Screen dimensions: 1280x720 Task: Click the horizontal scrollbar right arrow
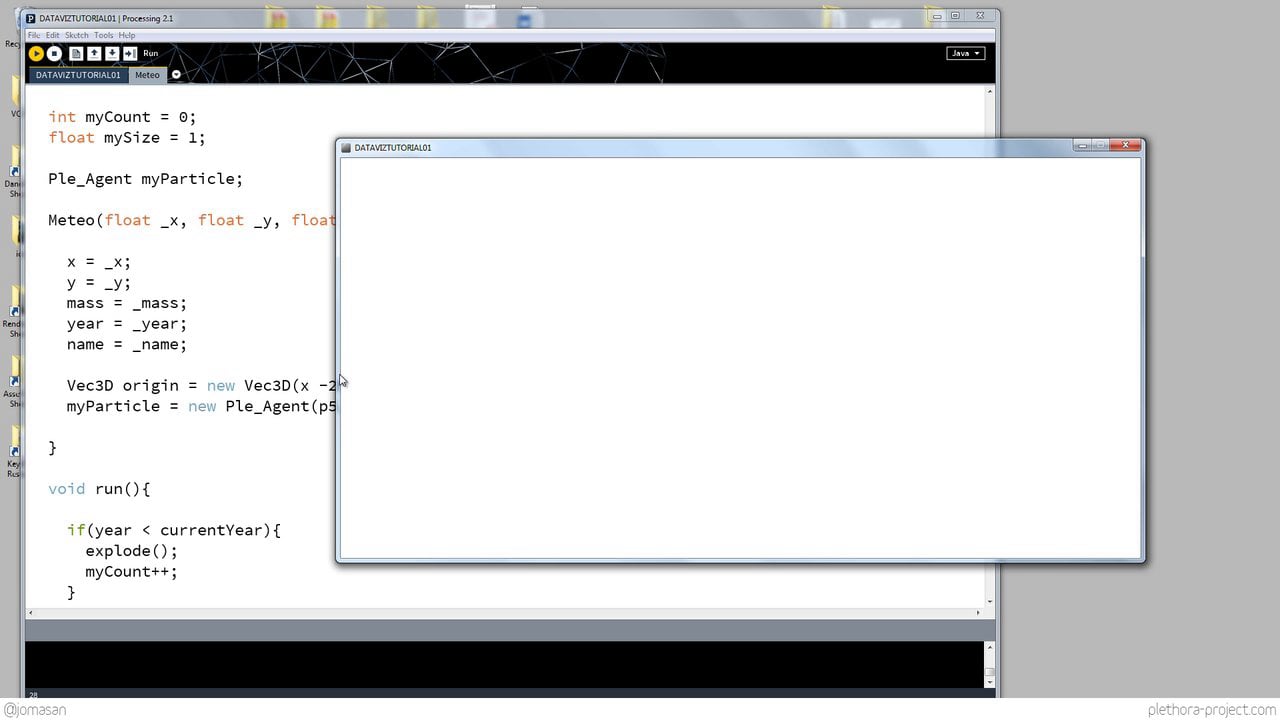[978, 612]
